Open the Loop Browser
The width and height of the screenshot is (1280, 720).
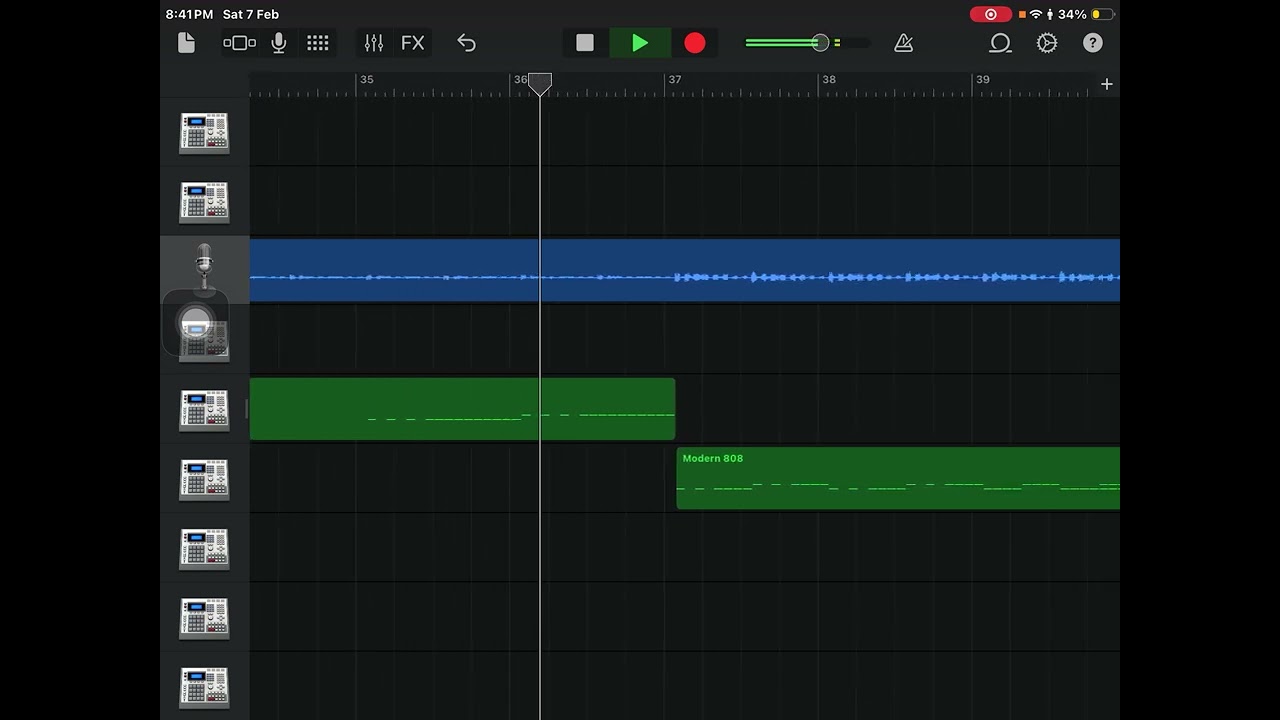pos(1000,43)
